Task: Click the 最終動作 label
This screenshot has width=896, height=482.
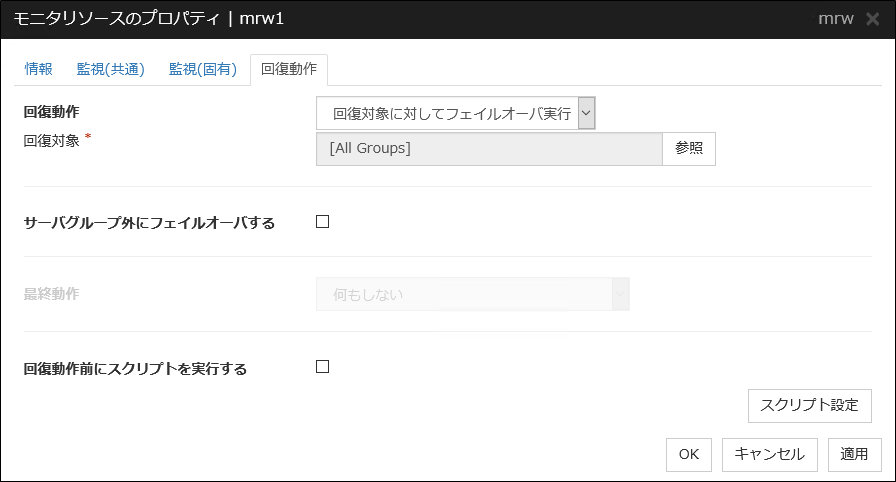Action: tap(51, 294)
